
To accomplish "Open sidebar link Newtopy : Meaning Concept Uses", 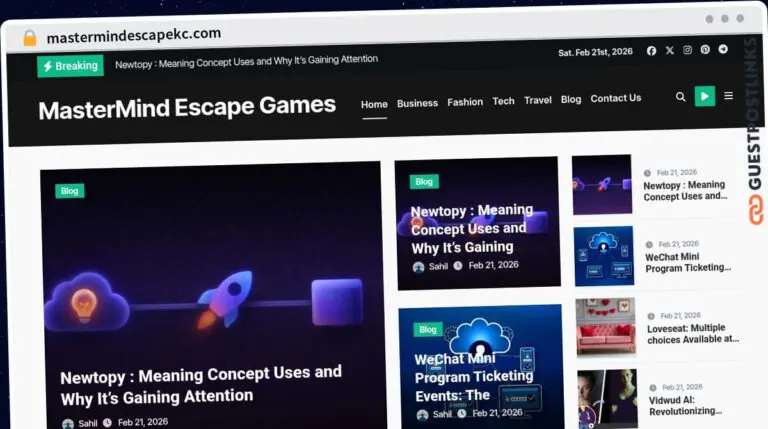I will [685, 191].
